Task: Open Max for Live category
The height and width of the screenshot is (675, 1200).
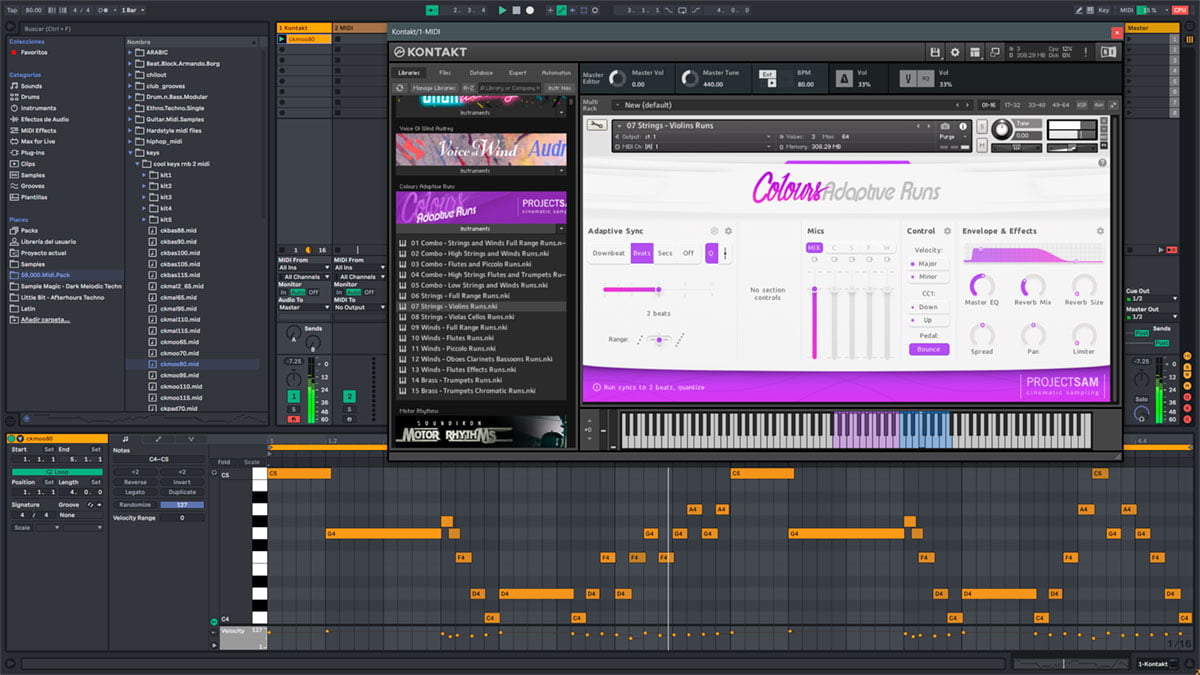Action: click(x=34, y=142)
